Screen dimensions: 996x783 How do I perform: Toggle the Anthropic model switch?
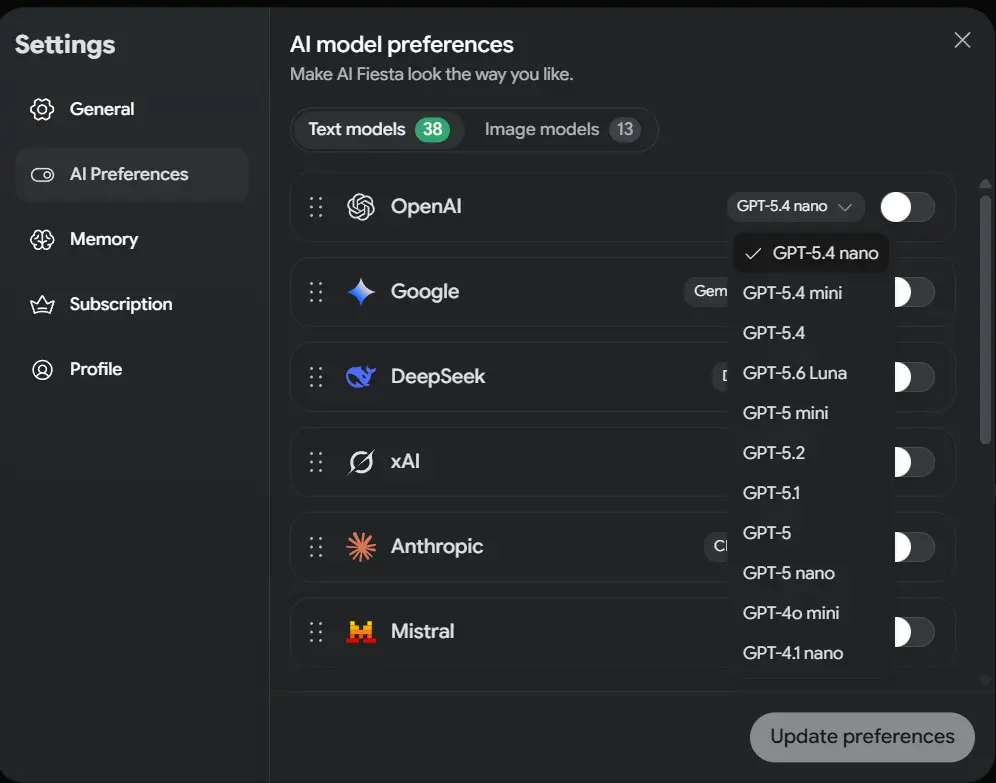914,547
